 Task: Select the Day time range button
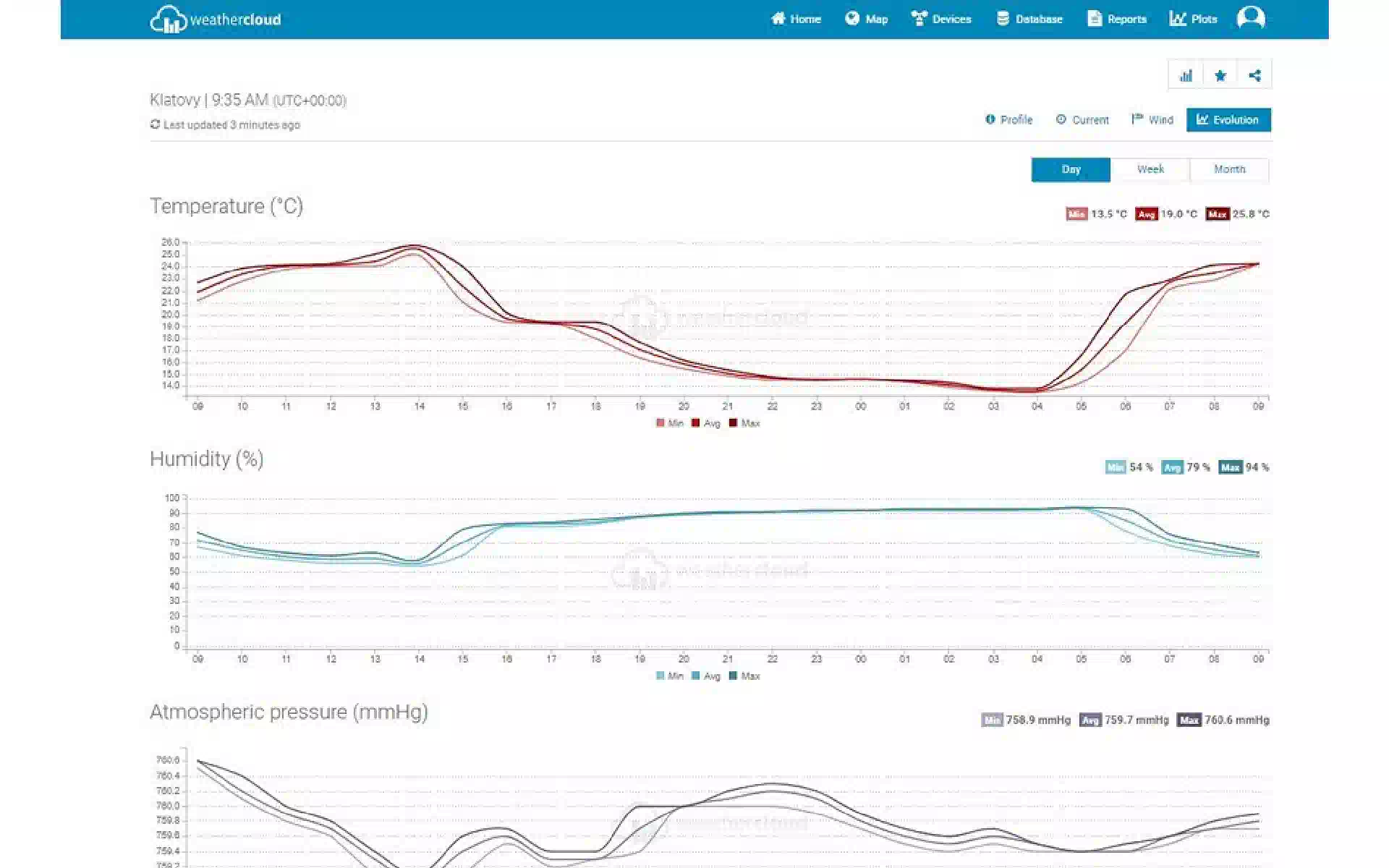click(1071, 169)
